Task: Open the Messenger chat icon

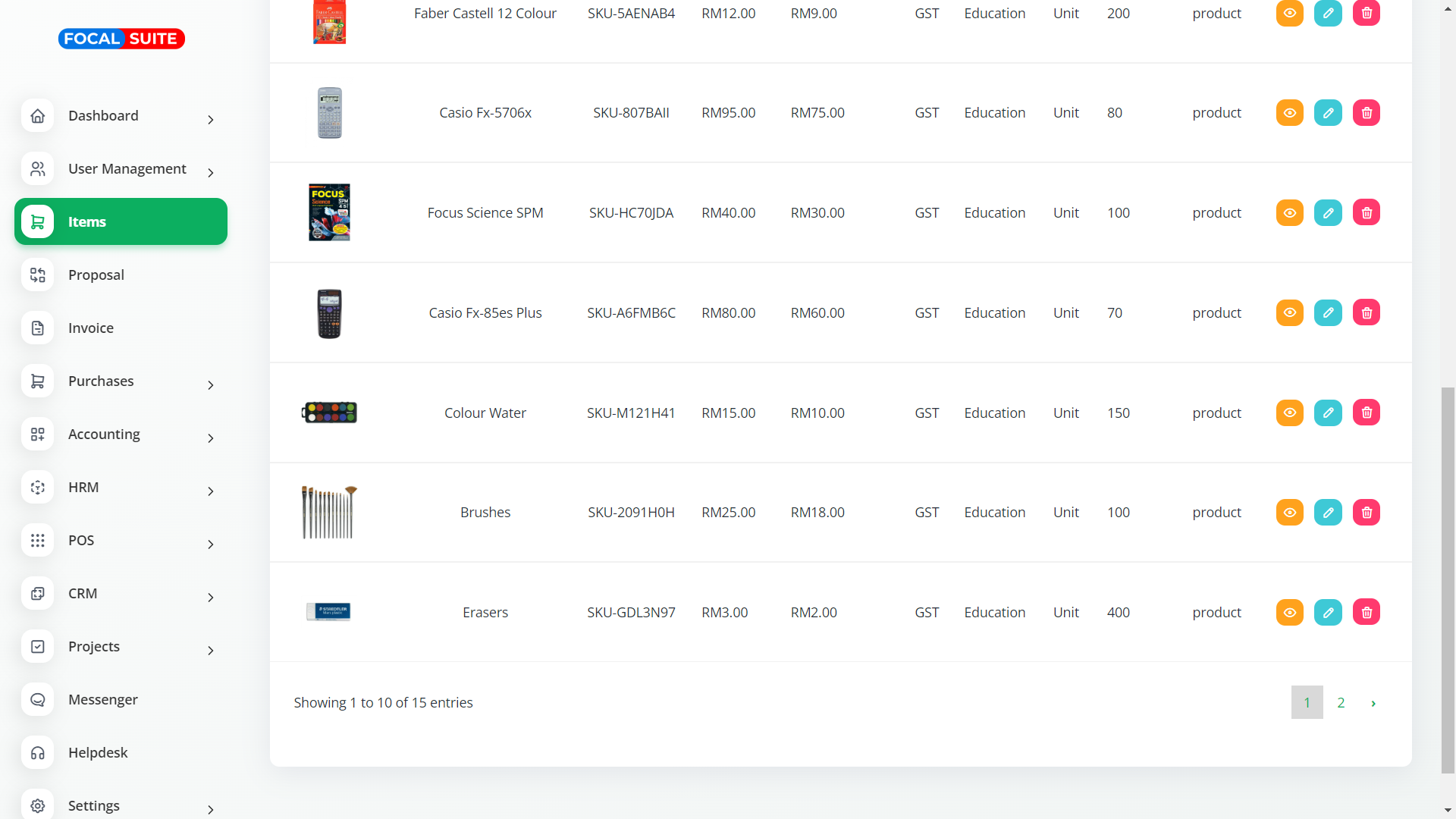Action: pyautogui.click(x=38, y=700)
